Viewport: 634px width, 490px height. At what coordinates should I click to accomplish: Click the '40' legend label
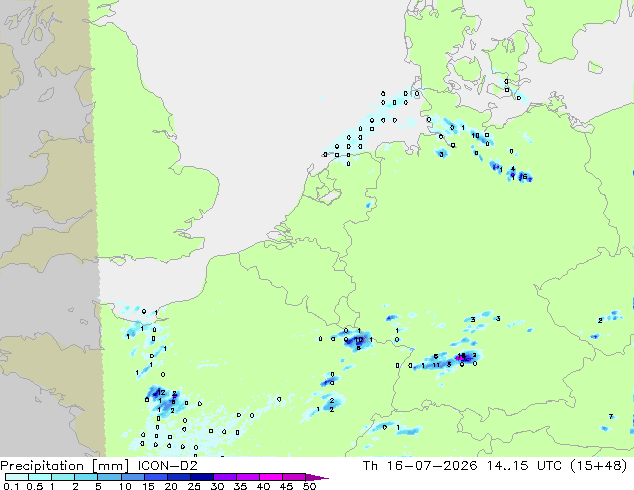coord(263,486)
